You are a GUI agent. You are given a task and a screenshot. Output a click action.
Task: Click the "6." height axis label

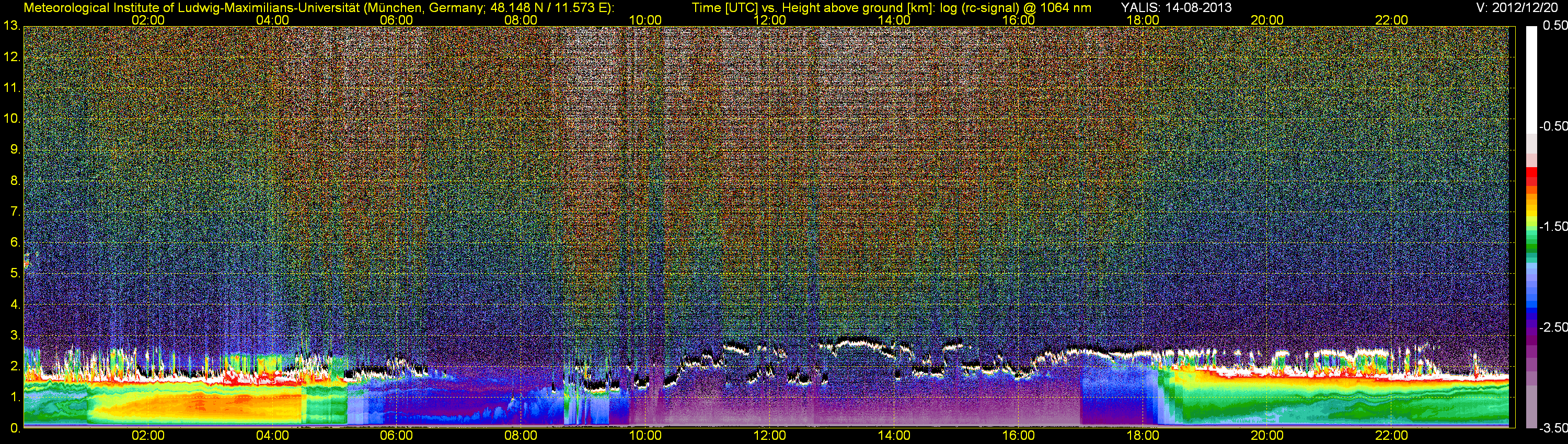pyautogui.click(x=15, y=243)
